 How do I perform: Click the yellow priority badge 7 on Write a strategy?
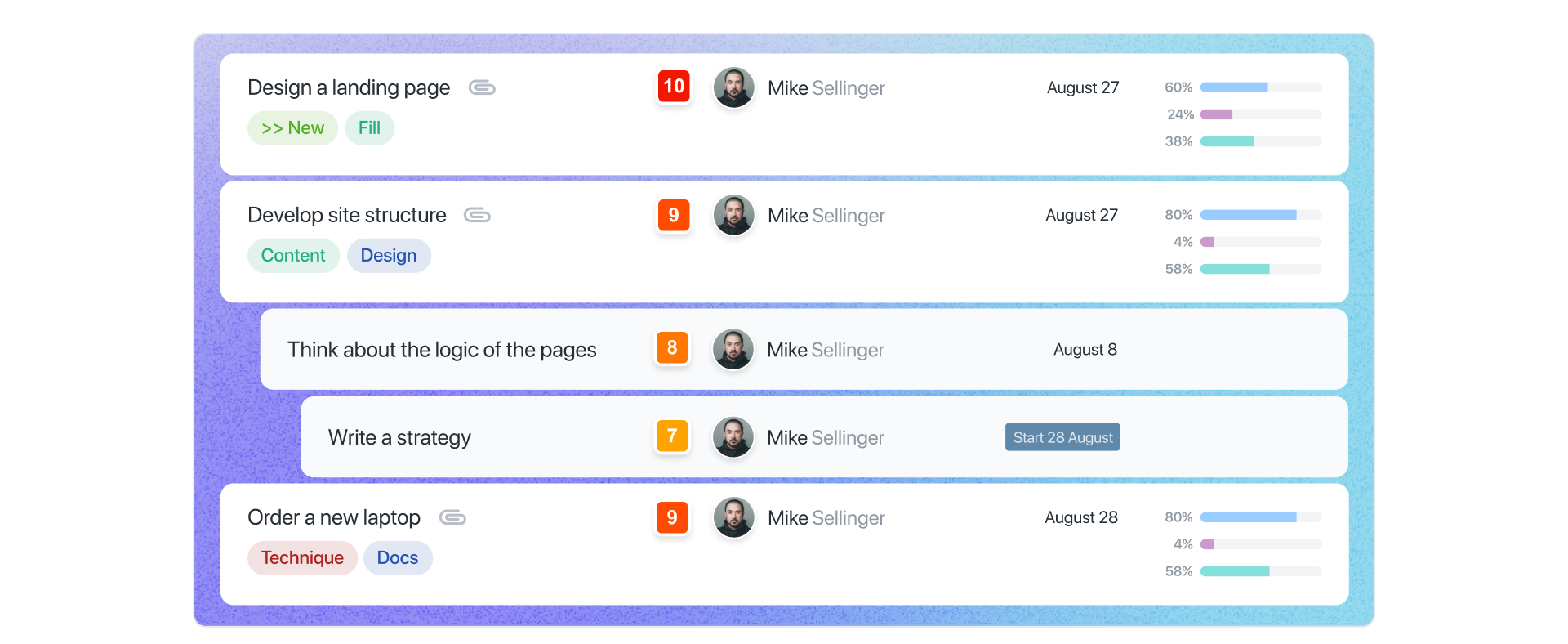click(x=671, y=436)
